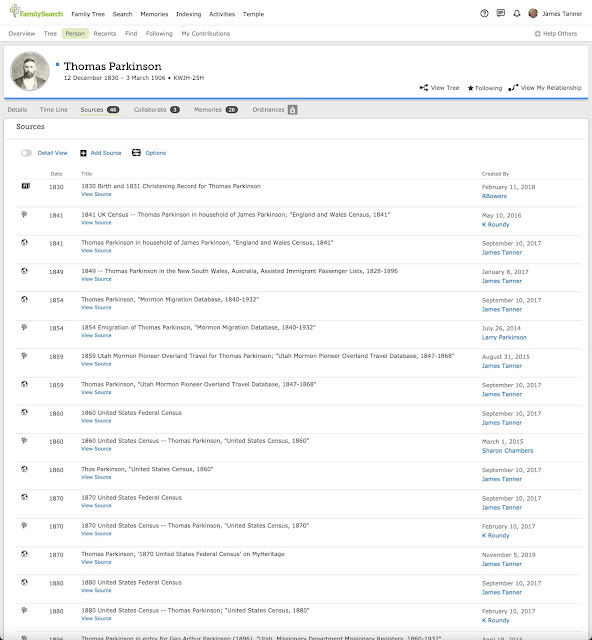592x640 pixels.
Task: Open the notifications bell icon
Action: (x=517, y=13)
